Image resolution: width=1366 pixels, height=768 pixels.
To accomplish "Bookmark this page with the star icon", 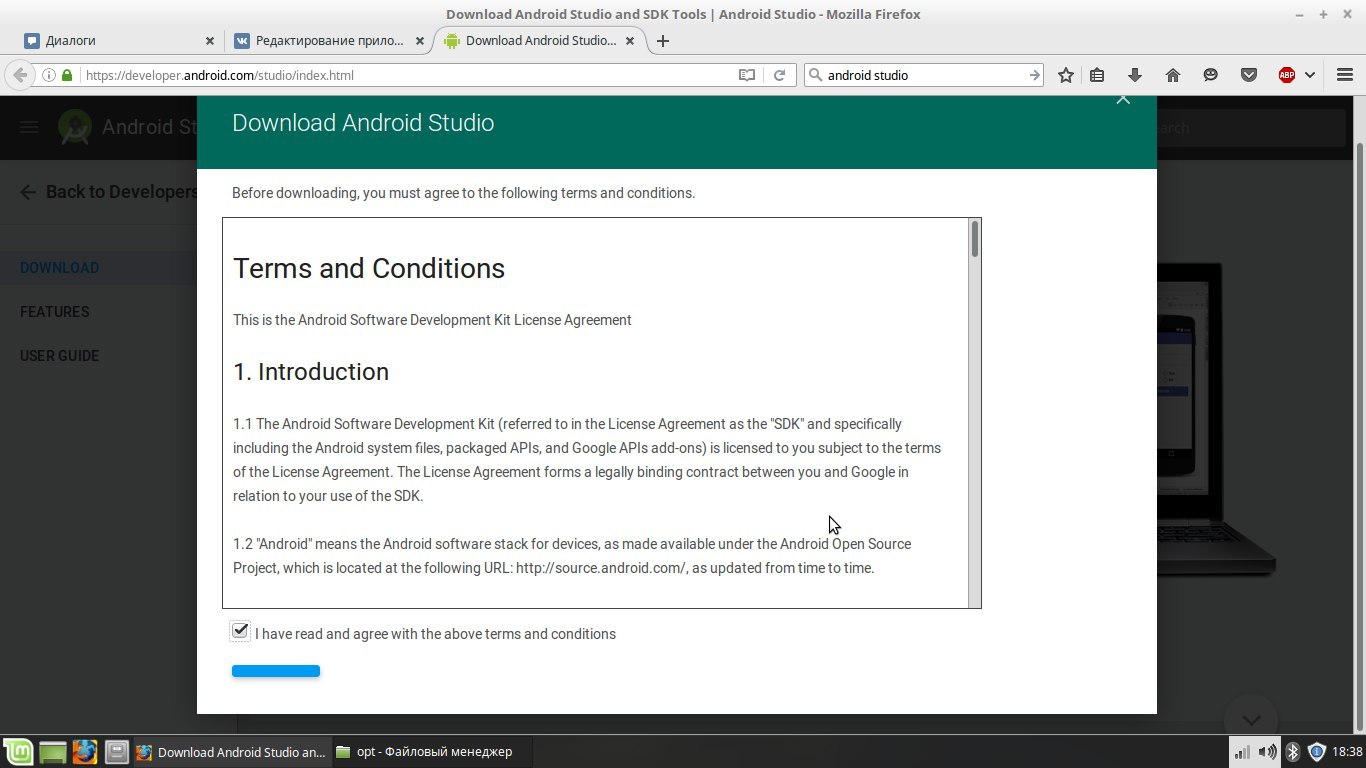I will tap(1066, 75).
